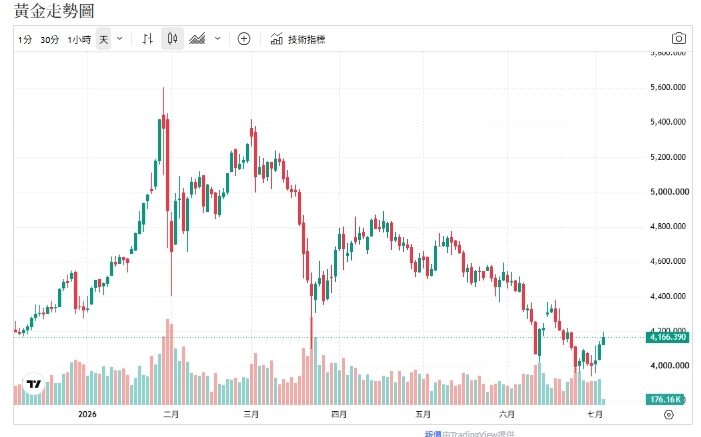Switch to the 30分 interval
The image size is (701, 437).
coord(50,40)
